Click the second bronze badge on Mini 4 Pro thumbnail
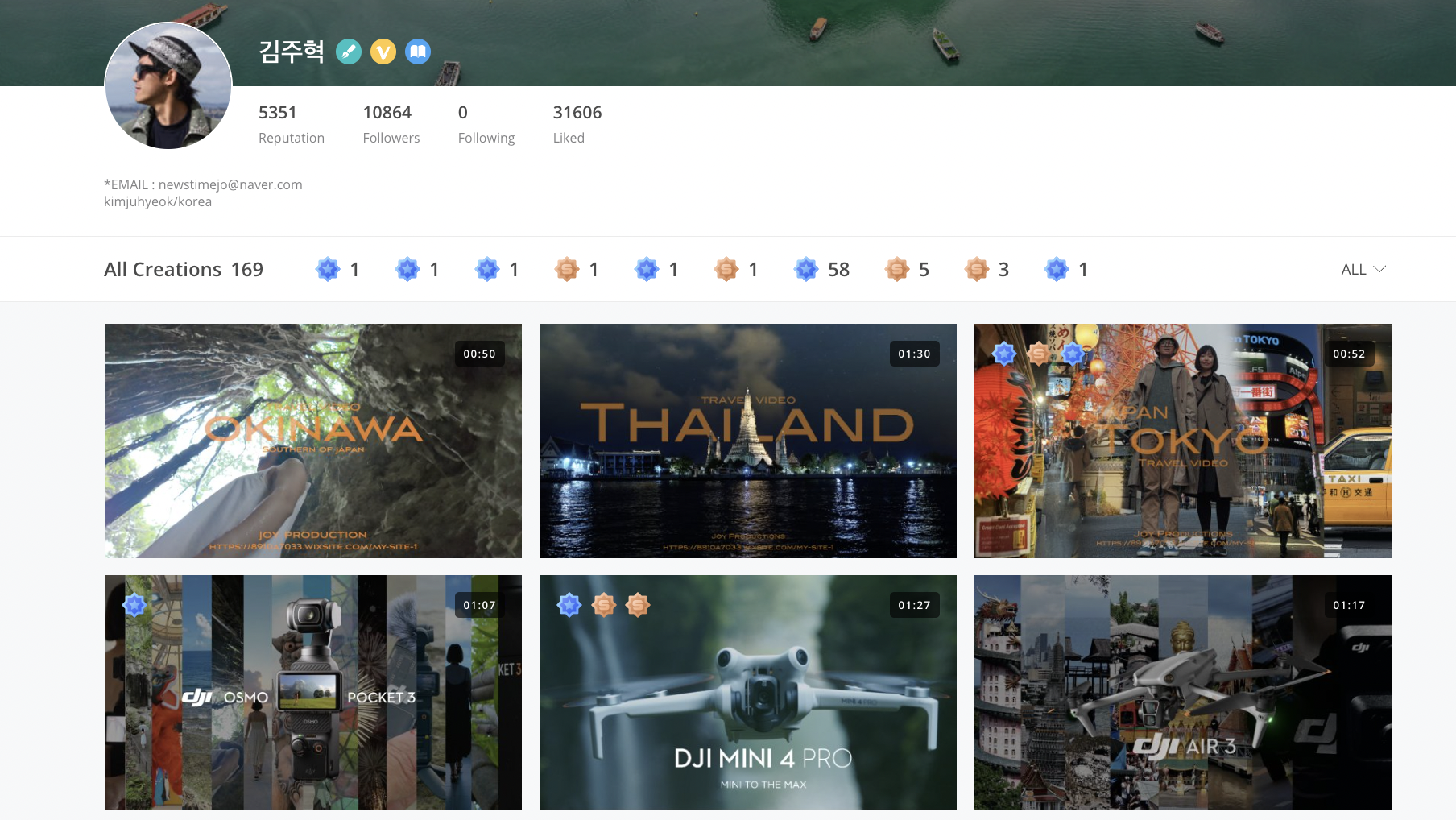The image size is (1456, 820). pyautogui.click(x=638, y=604)
